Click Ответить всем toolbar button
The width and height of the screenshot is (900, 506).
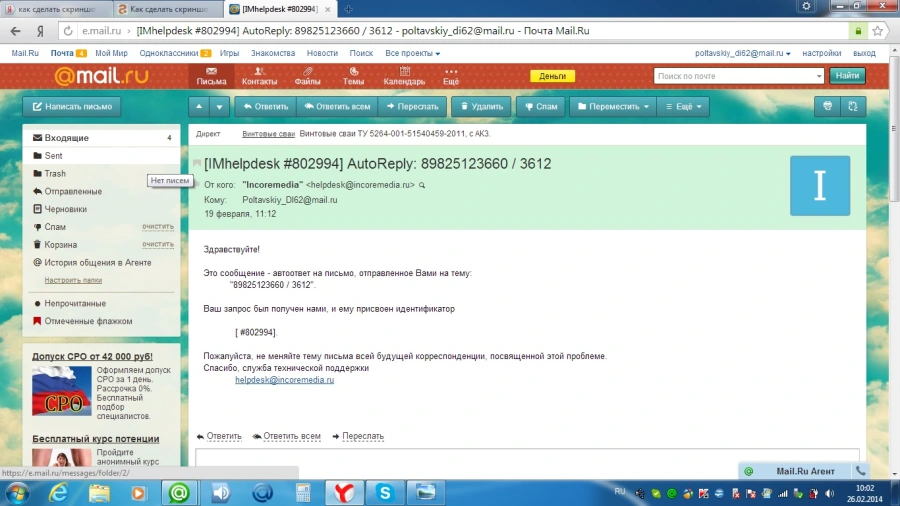coord(339,107)
